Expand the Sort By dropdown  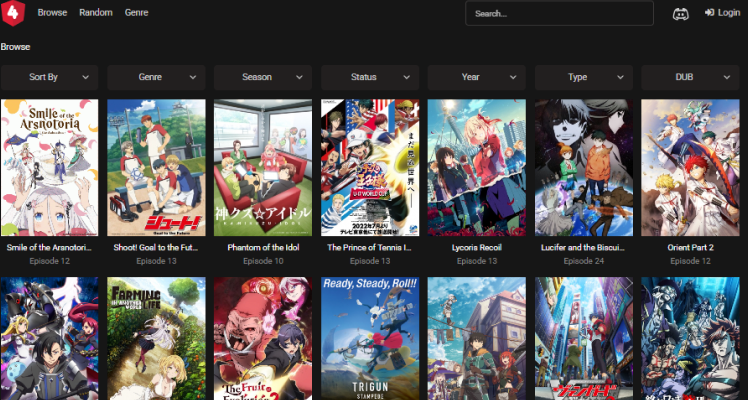(x=49, y=77)
